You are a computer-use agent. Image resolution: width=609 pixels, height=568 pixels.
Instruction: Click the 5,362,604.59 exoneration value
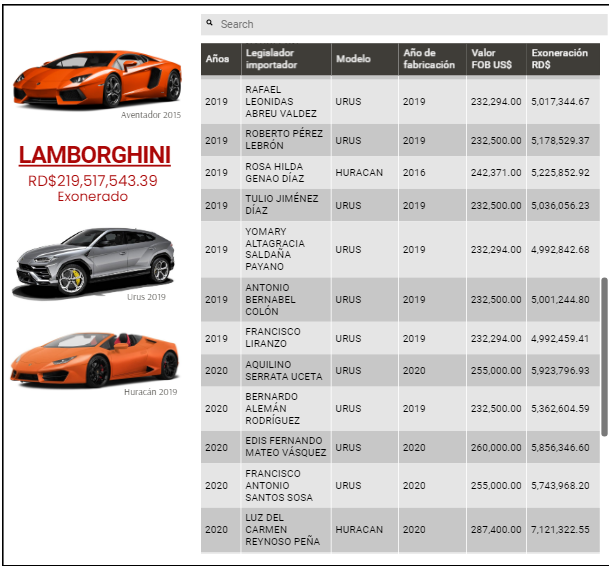click(x=560, y=408)
